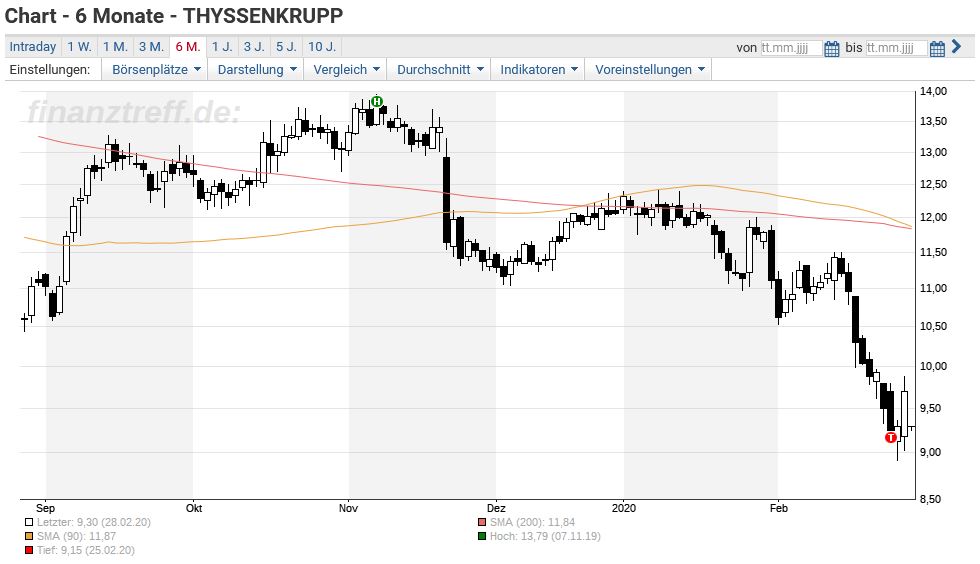Click the 'Okt' x-axis label
This screenshot has width=980, height=564.
click(x=194, y=508)
